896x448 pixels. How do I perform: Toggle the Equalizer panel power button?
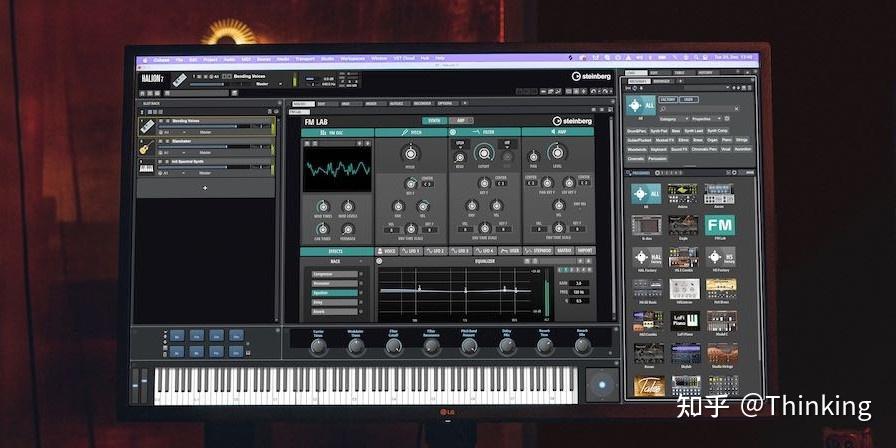click(x=379, y=261)
